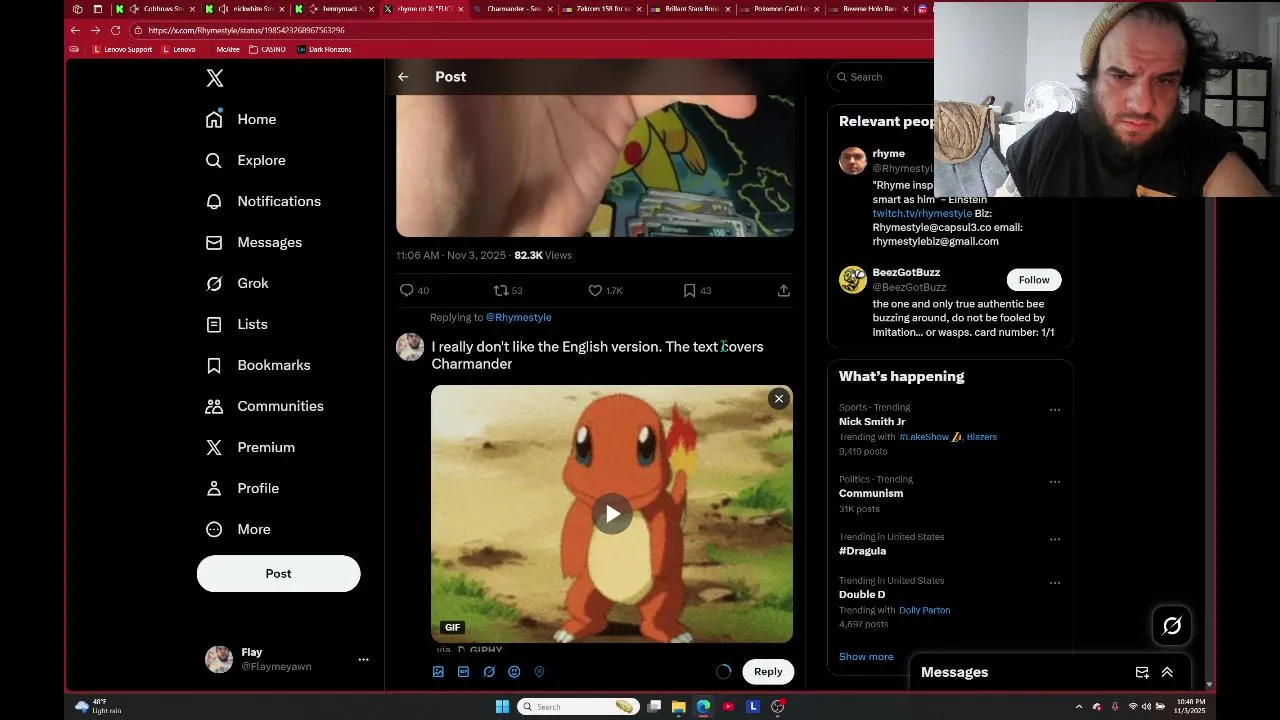Open the Grok floating button

1172,626
